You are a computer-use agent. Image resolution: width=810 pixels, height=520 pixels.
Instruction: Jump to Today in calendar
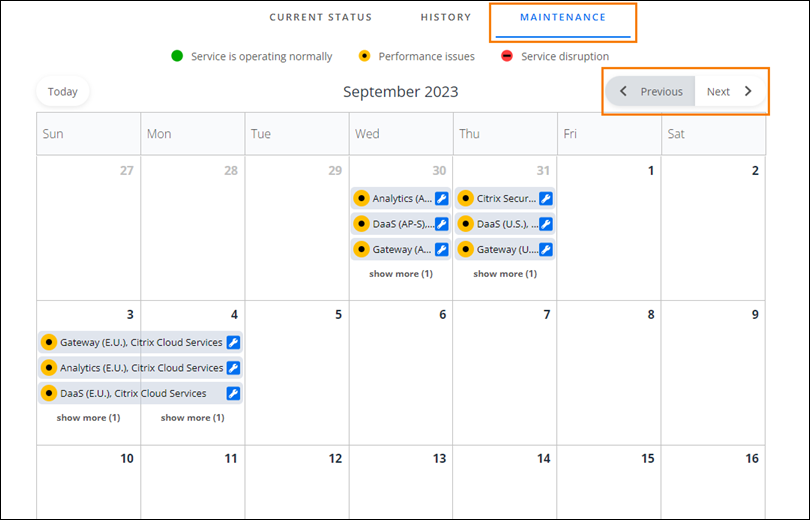(x=63, y=92)
